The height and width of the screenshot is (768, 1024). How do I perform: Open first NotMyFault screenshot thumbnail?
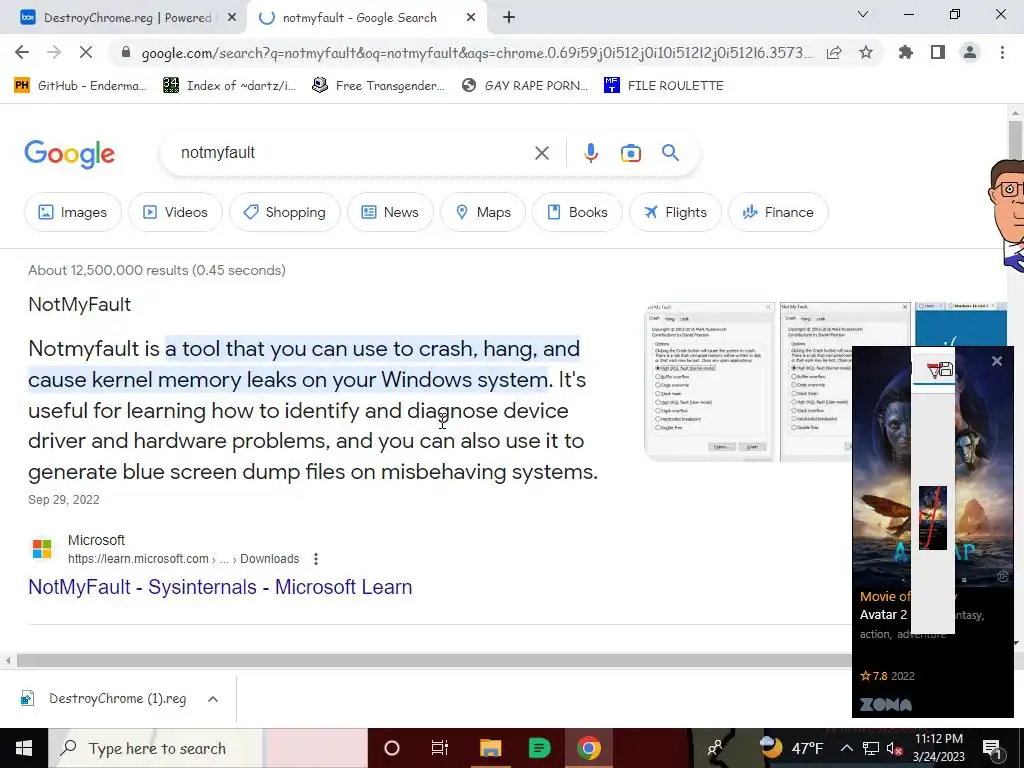[x=710, y=383]
